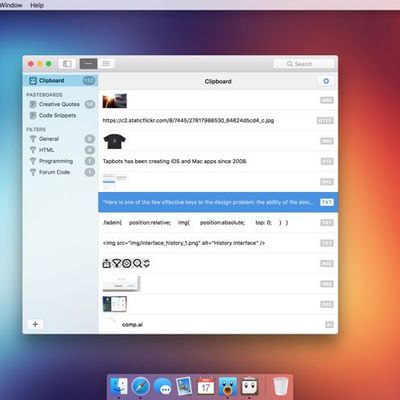Select the highlighted 'Here is one of the few' clipping
This screenshot has height=400, width=400.
218,202
